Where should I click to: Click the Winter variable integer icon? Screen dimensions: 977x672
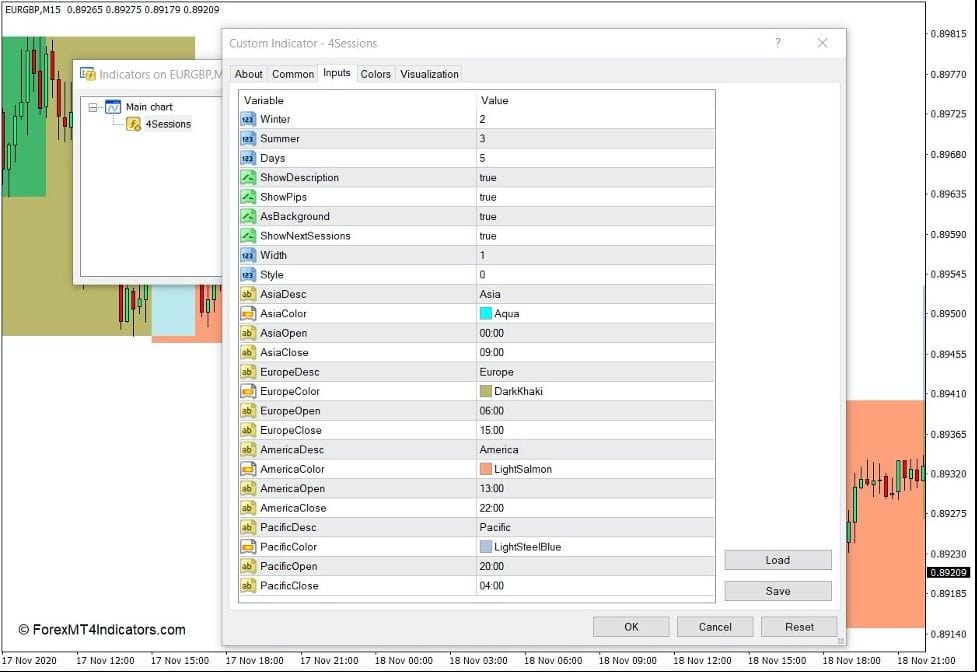[x=248, y=119]
